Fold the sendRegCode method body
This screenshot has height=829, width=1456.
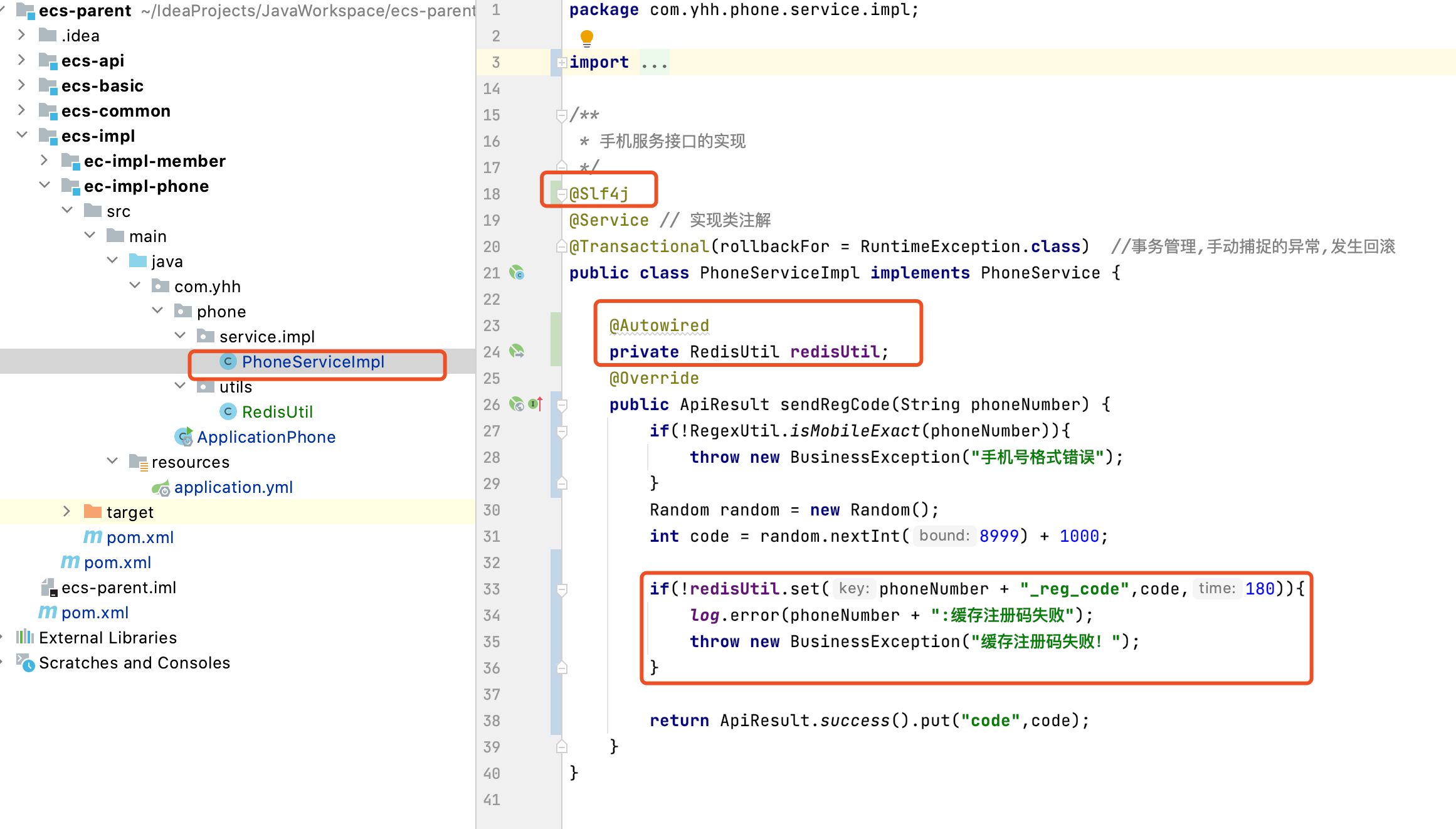(x=562, y=404)
